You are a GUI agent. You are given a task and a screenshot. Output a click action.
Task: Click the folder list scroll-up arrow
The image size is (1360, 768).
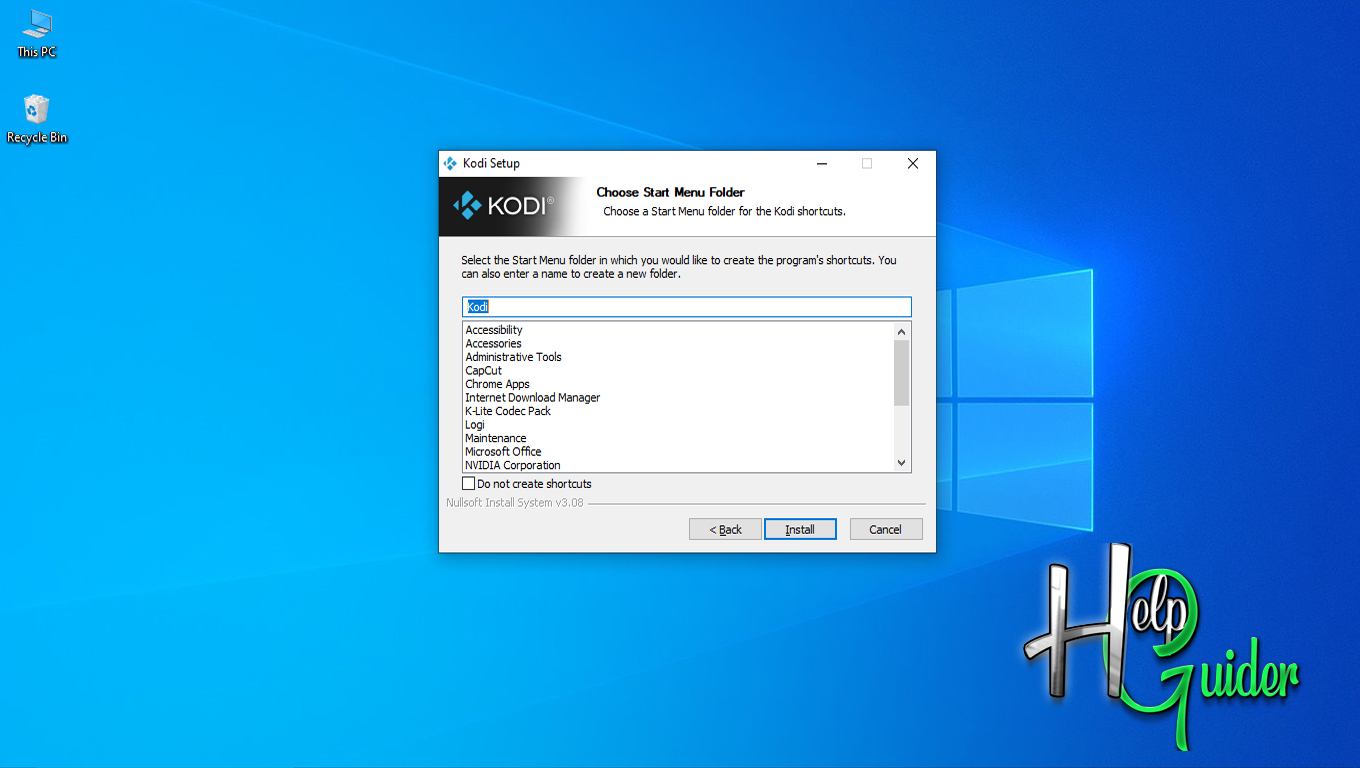point(901,331)
